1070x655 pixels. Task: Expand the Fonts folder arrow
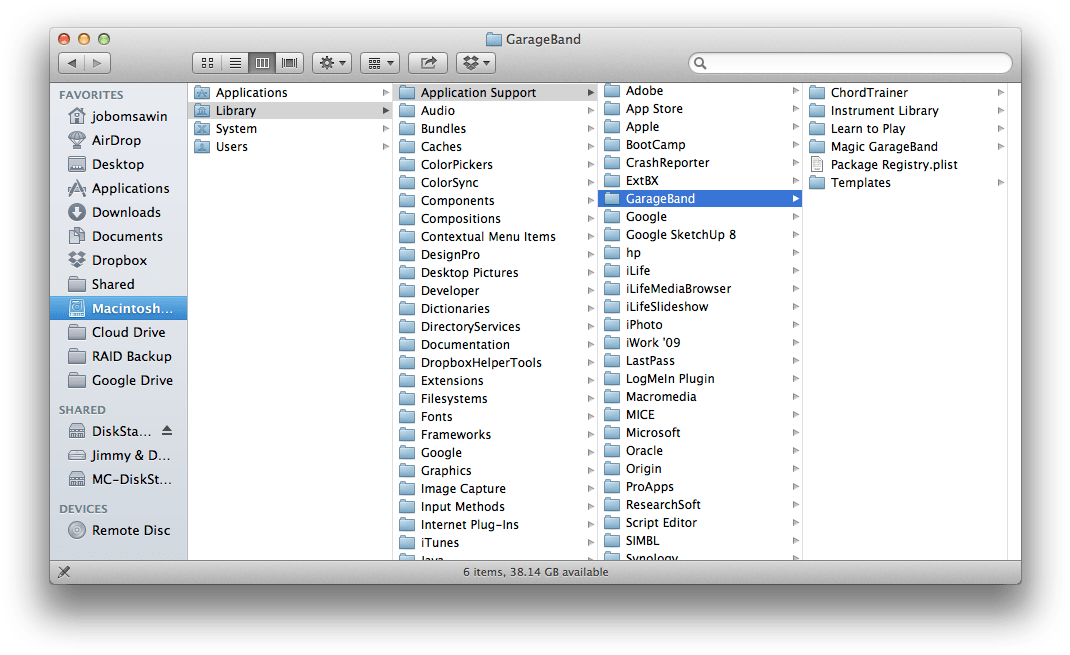590,416
